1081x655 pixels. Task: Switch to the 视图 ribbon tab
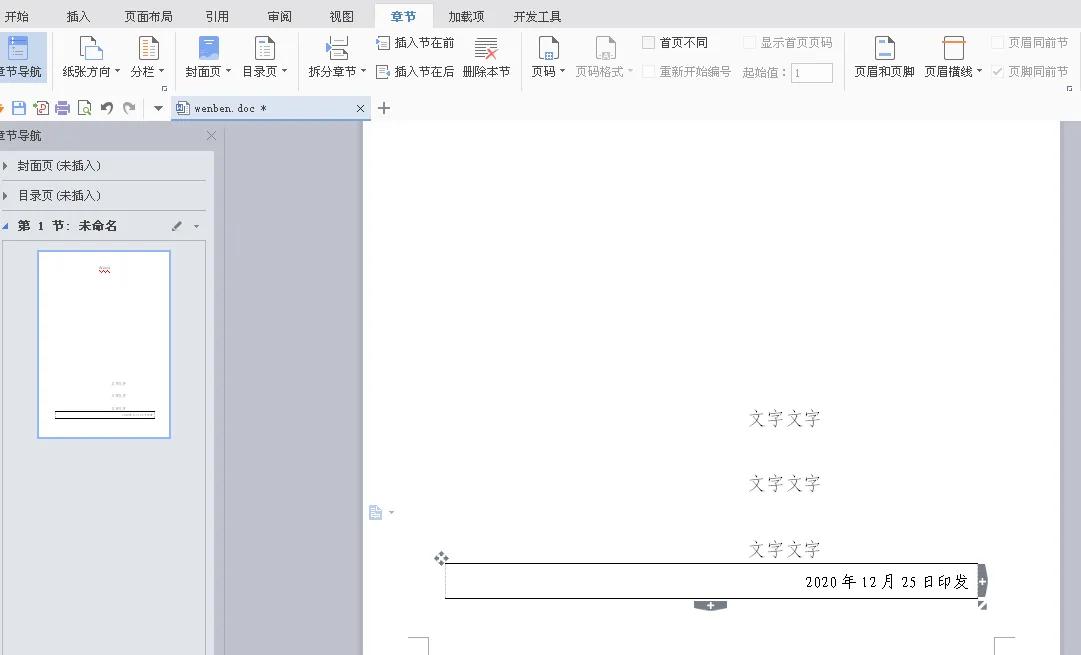340,15
